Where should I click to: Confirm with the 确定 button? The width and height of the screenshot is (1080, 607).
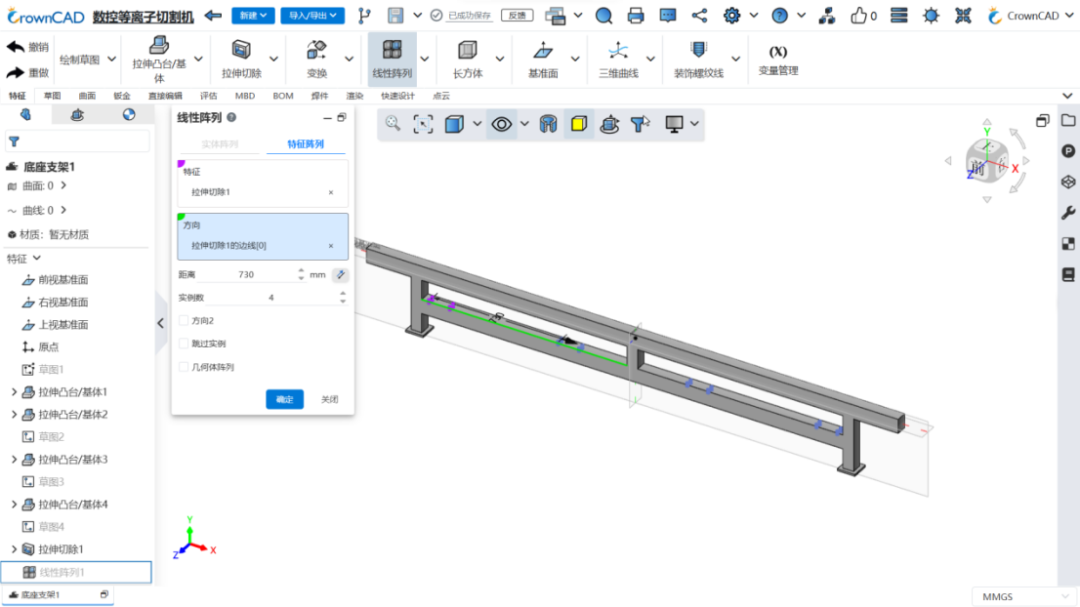point(284,399)
